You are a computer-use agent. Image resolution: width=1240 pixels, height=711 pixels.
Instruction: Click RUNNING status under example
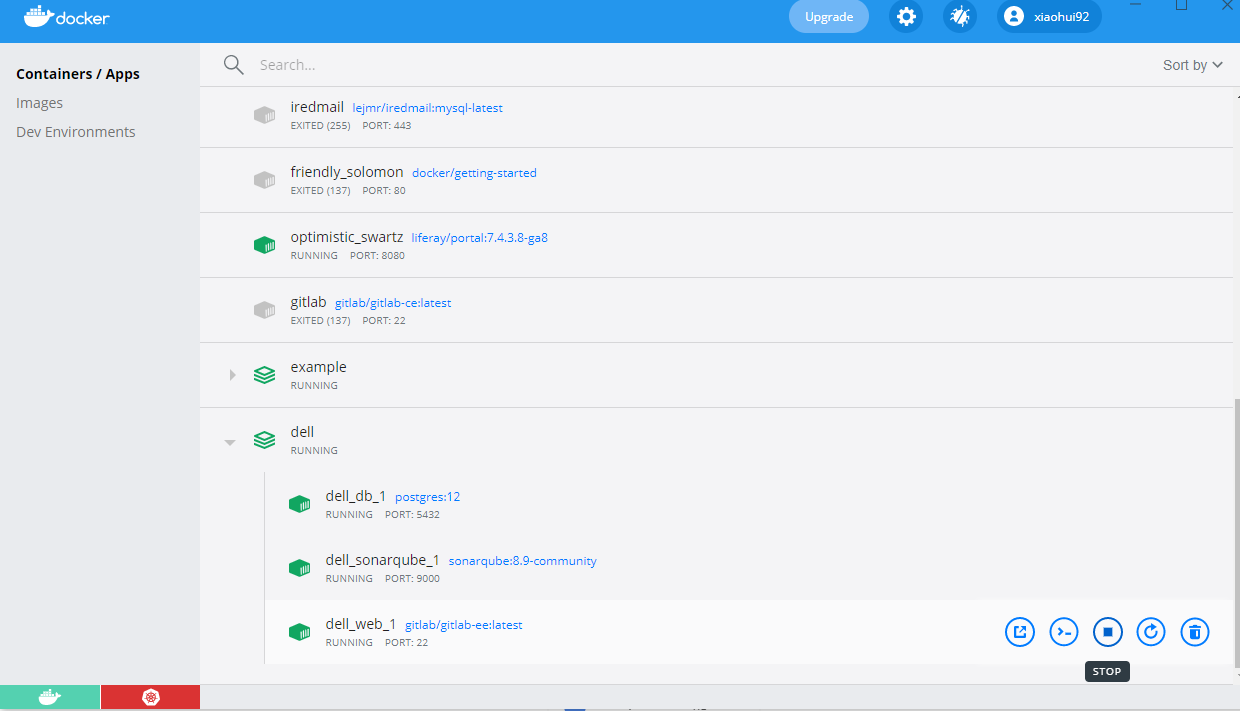314,386
